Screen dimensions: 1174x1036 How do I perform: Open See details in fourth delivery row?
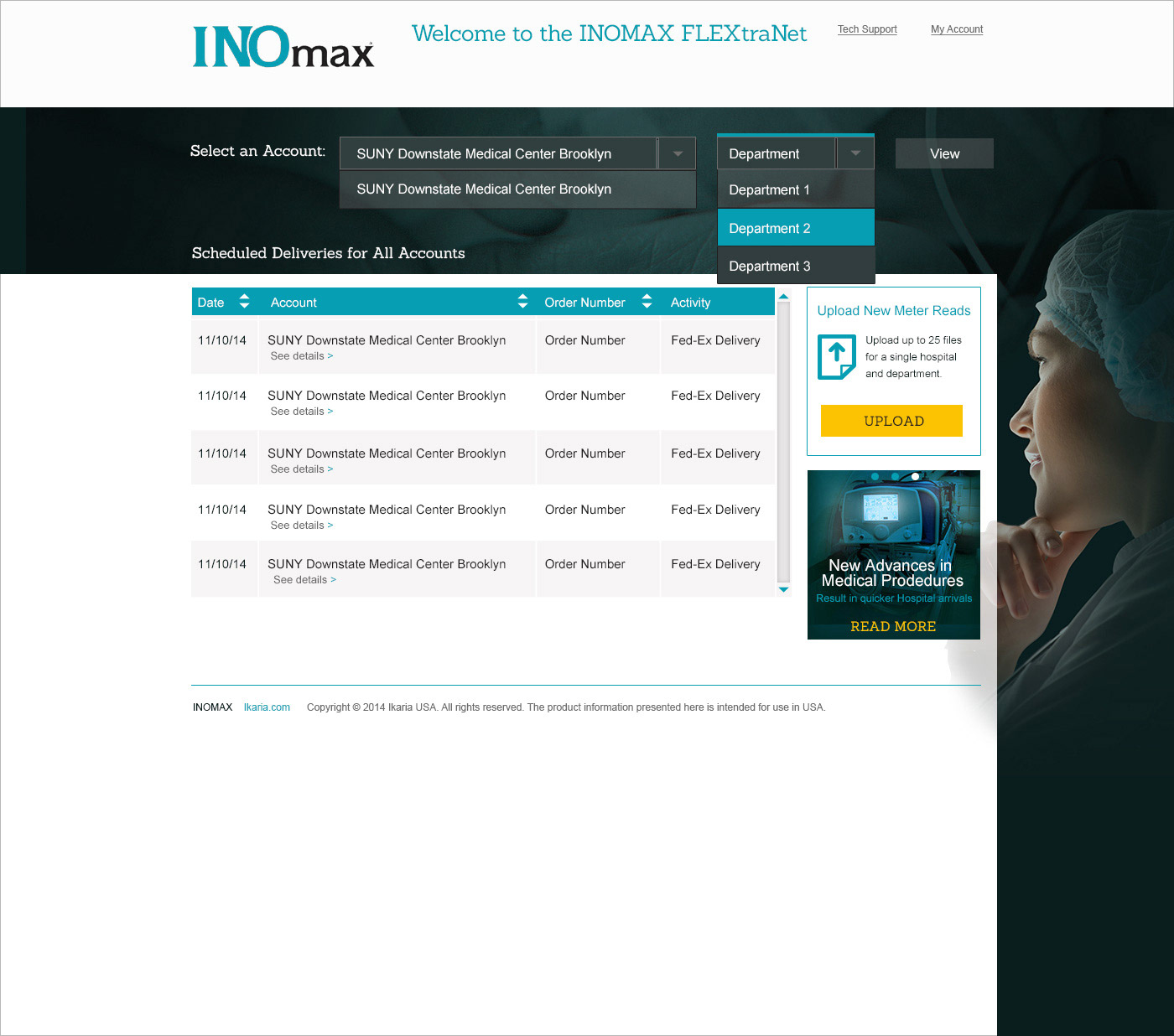(x=302, y=526)
